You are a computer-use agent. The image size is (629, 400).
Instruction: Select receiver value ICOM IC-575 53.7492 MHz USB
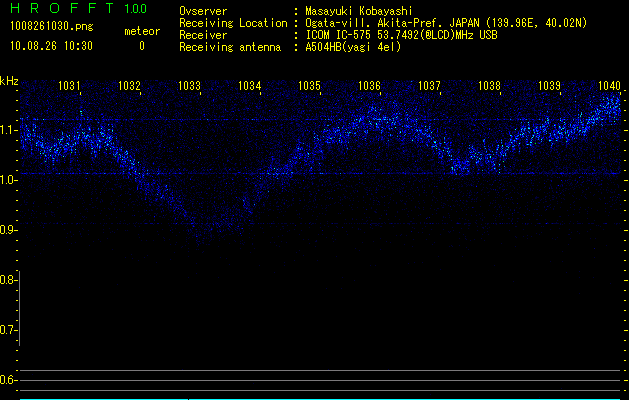pos(402,35)
